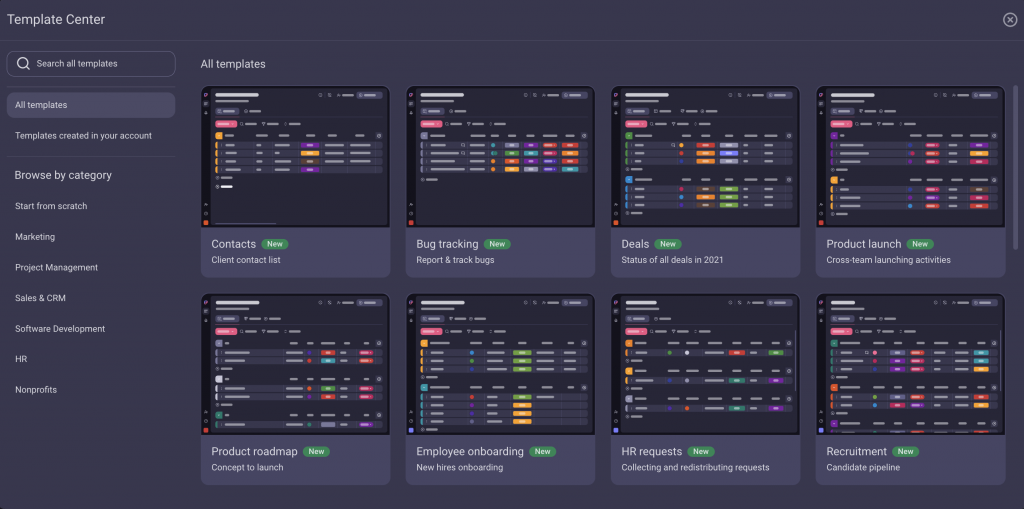Choose the HR category
This screenshot has height=509, width=1024.
[x=21, y=359]
